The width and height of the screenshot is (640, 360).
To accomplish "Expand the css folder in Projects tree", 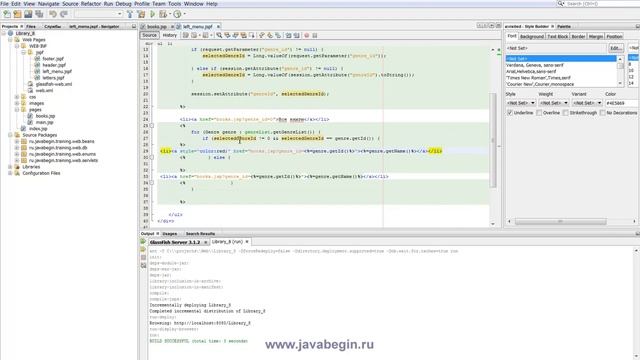I will 17,97.
